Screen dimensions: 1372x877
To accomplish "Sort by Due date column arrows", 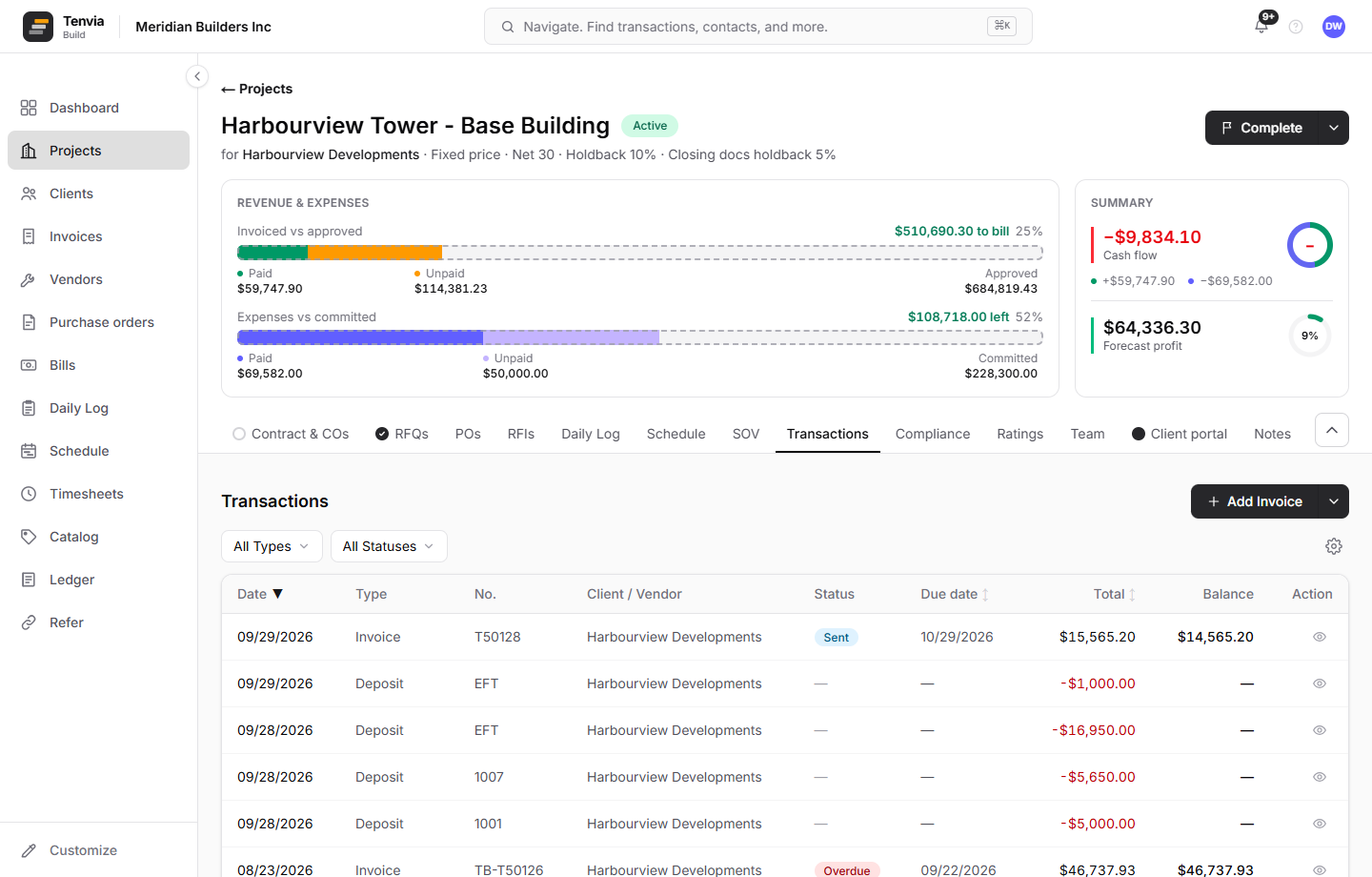I will [985, 595].
